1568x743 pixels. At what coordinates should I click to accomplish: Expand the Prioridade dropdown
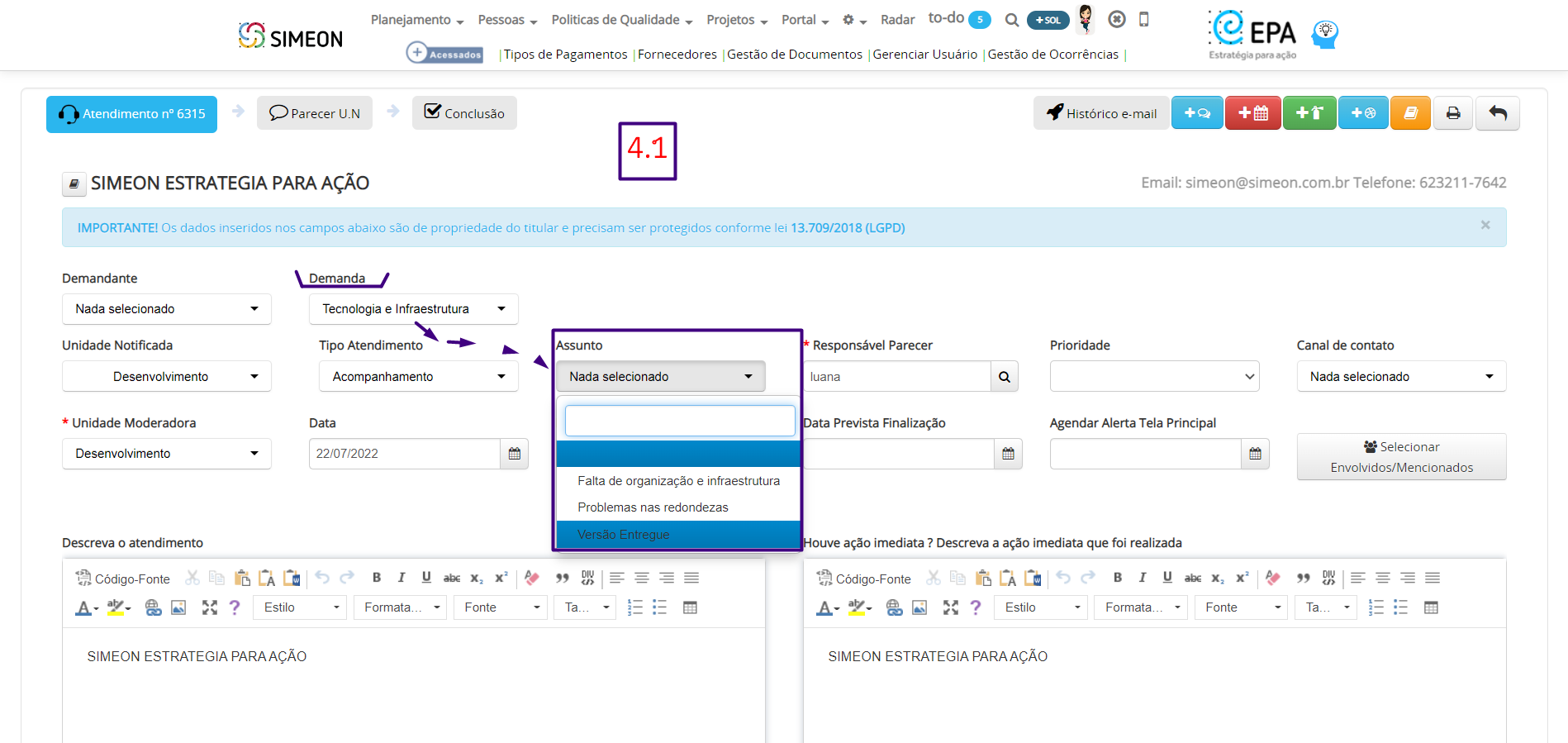pyautogui.click(x=1153, y=377)
